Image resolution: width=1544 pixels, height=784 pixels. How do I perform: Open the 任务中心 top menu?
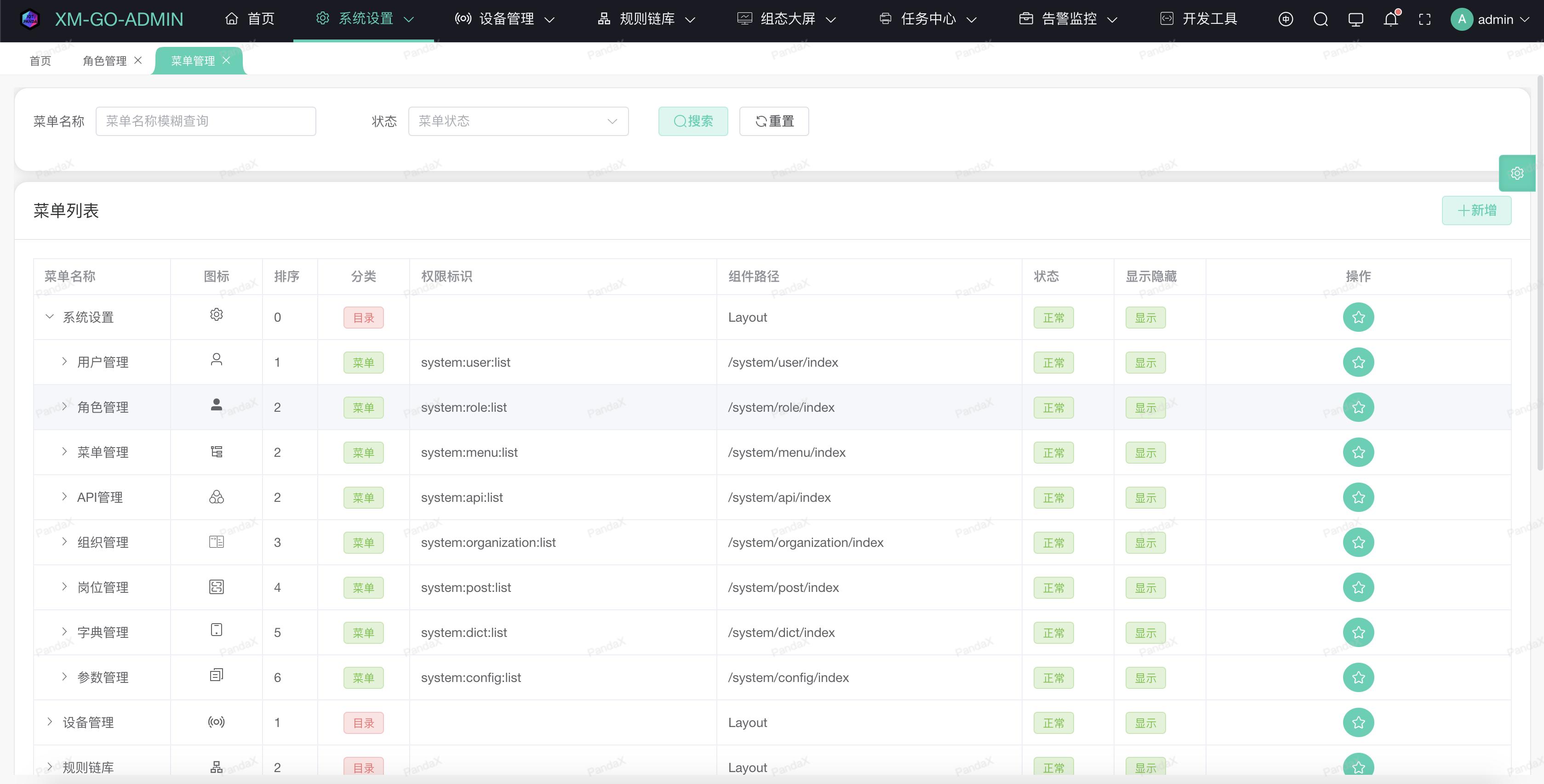928,19
